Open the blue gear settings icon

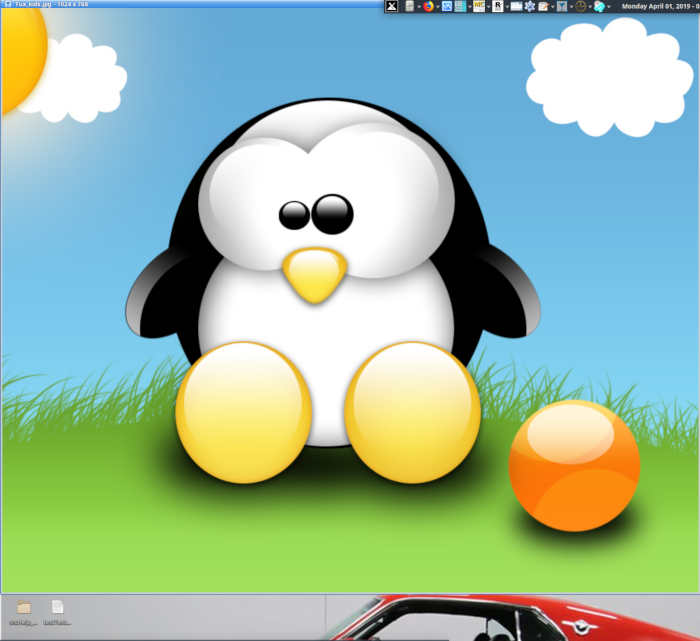(529, 6)
